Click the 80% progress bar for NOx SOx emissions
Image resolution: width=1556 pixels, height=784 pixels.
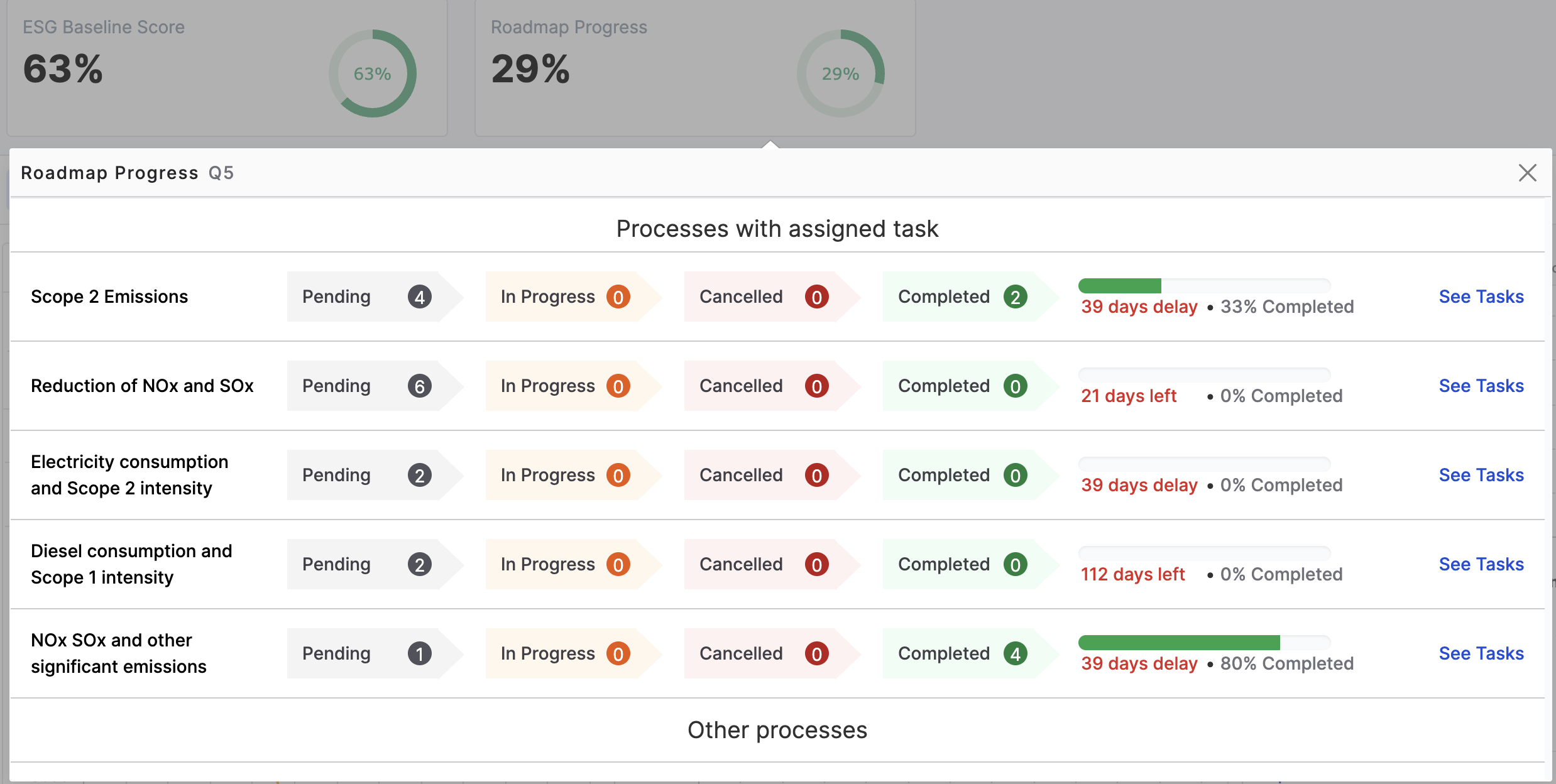point(1203,643)
